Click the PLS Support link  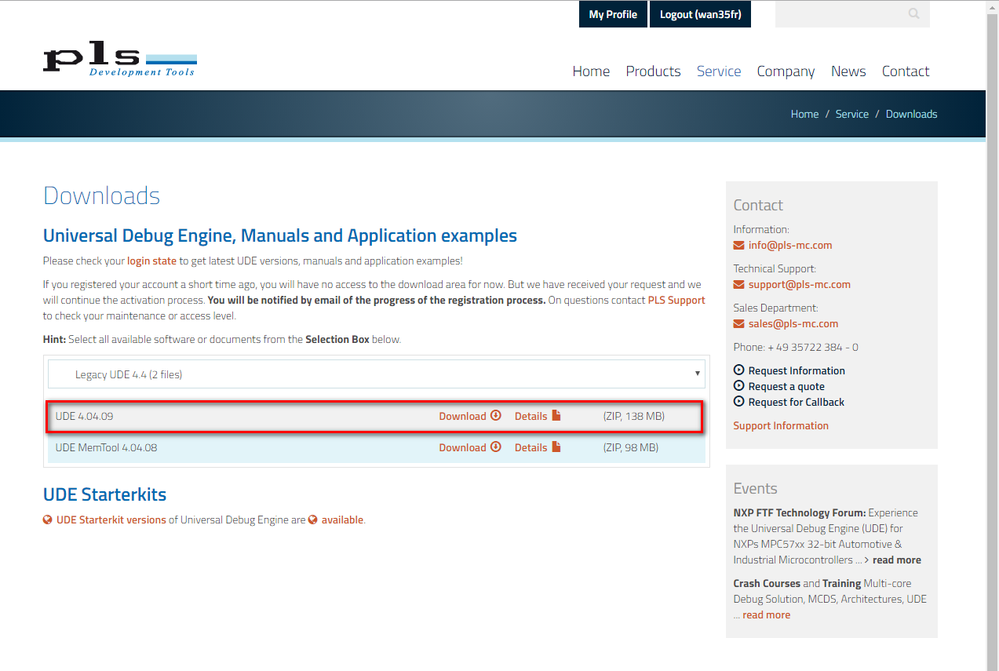point(677,300)
